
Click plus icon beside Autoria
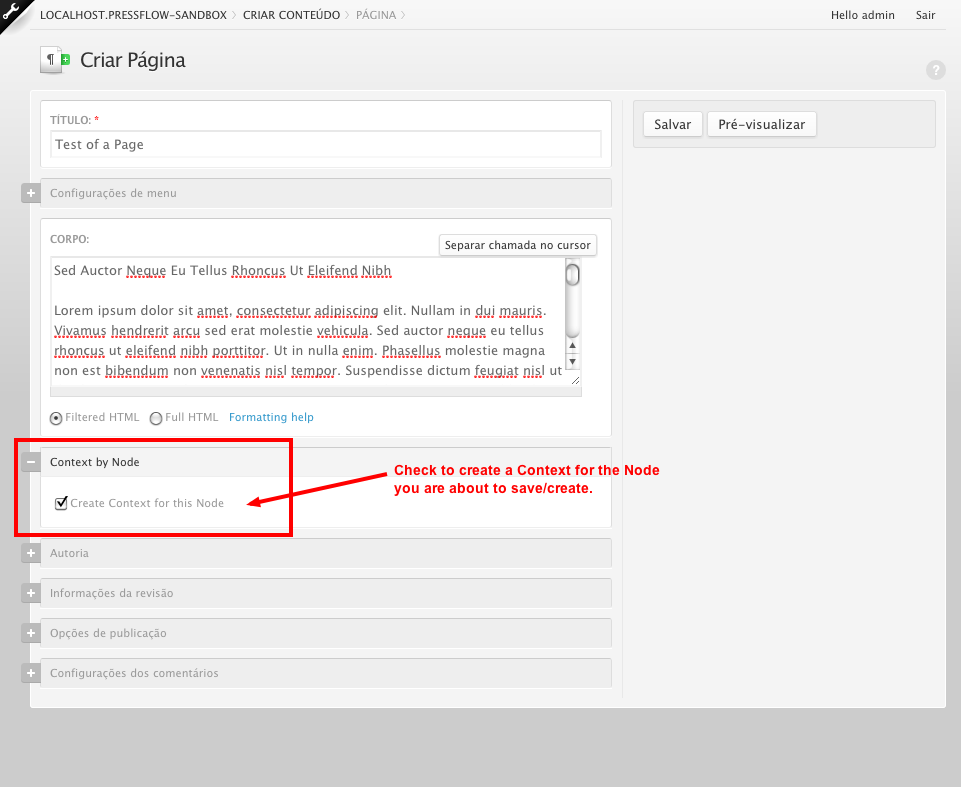click(31, 553)
